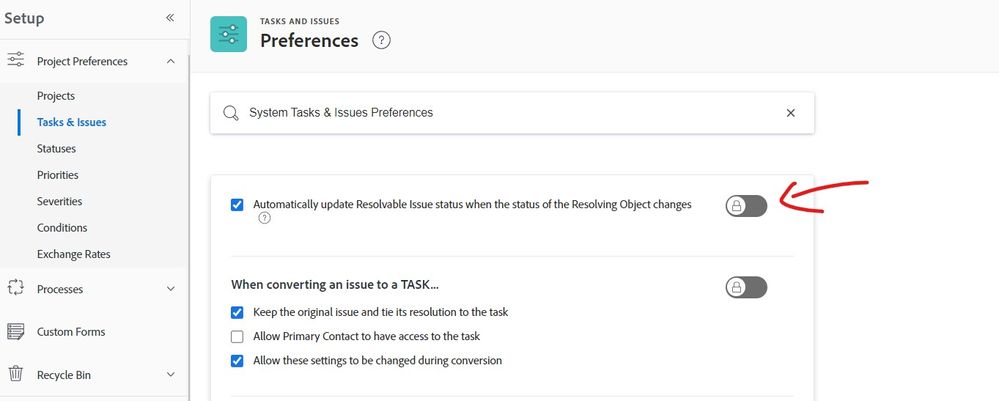This screenshot has width=999, height=401.
Task: Click the Processes icon in sidebar
Action: 15,288
